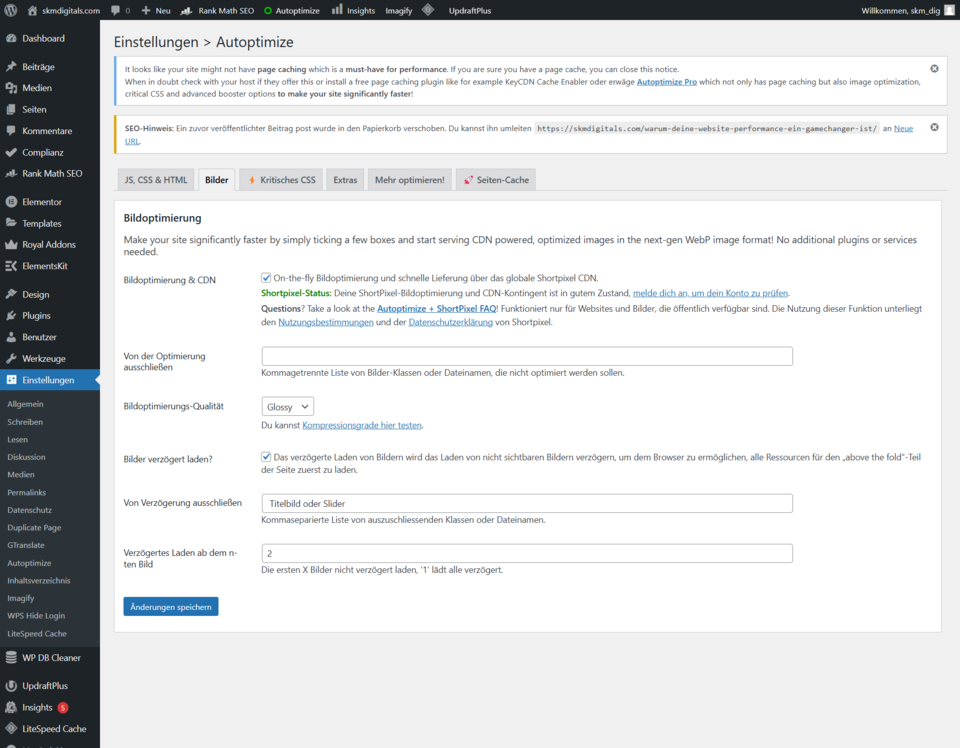Dismiss the SEO-Hinweis notice
960x748 pixels.
934,127
